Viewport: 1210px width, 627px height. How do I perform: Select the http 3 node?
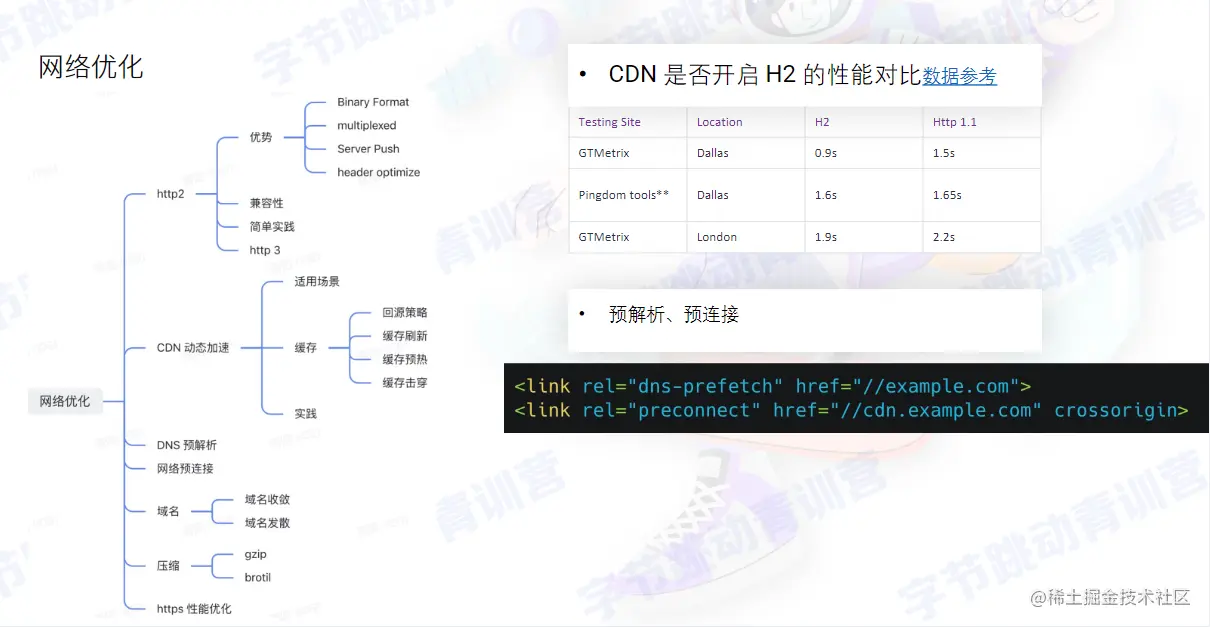click(x=265, y=250)
